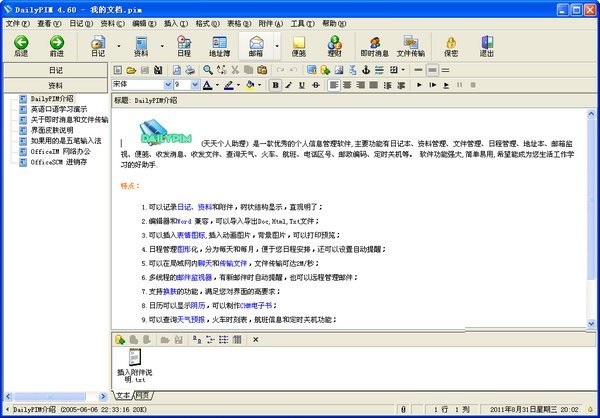The height and width of the screenshot is (418, 600).
Task: Open the 日程 schedule icon
Action: tap(184, 46)
